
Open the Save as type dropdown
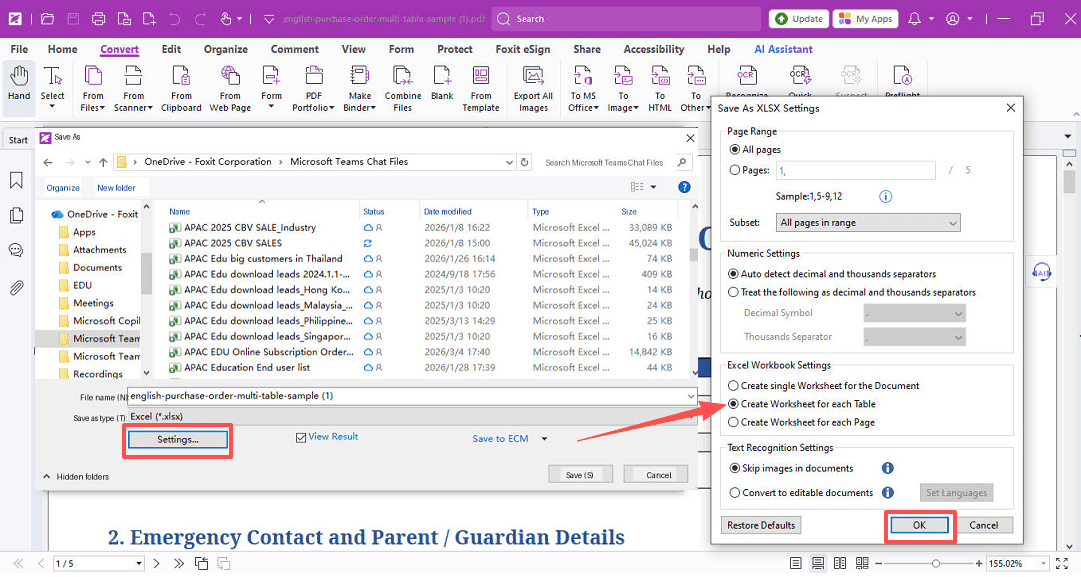(410, 416)
